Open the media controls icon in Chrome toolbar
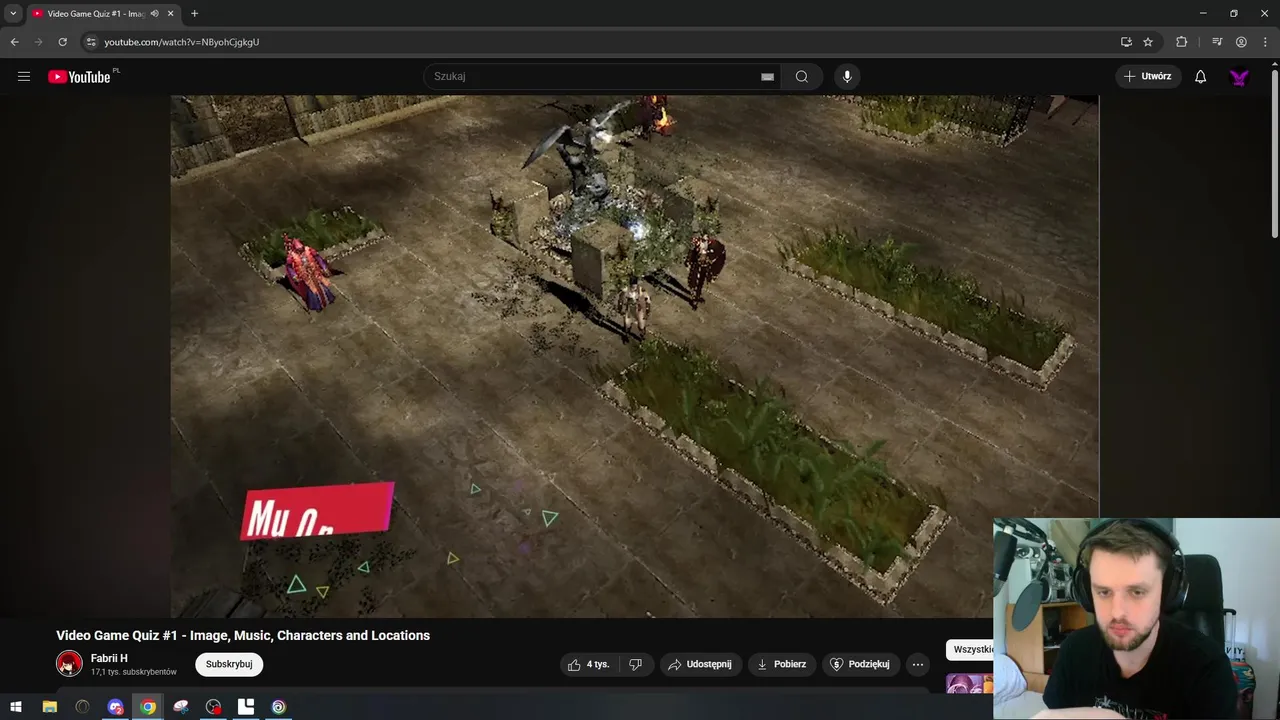 [1217, 42]
